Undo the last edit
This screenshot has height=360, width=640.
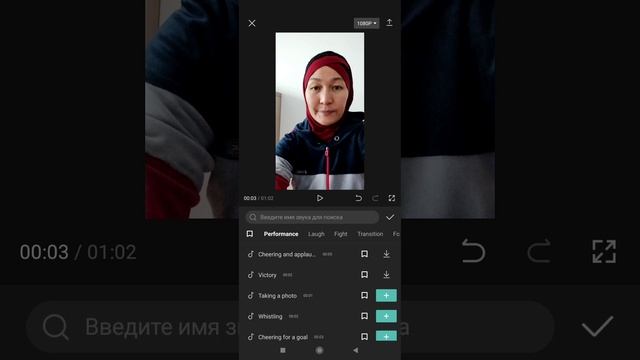tap(358, 198)
